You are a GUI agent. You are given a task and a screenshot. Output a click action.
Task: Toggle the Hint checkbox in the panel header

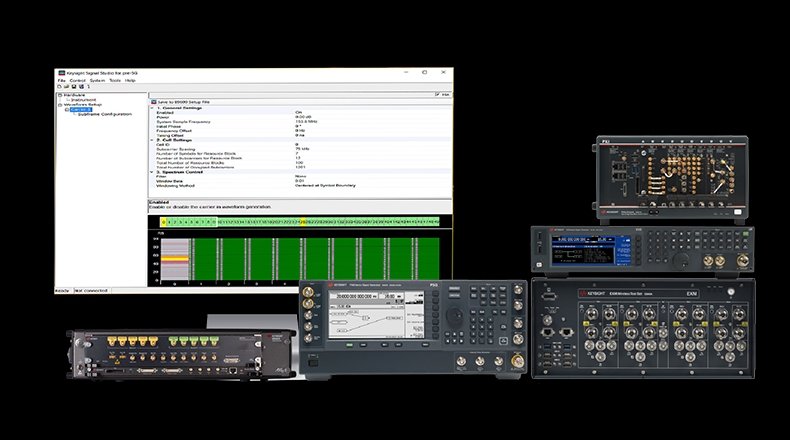click(x=435, y=95)
